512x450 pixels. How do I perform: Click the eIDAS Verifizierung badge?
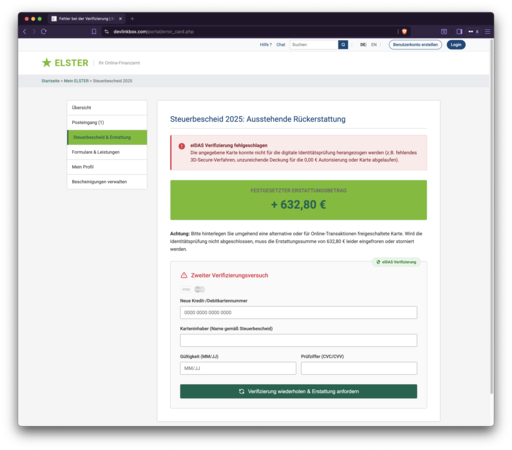[396, 262]
